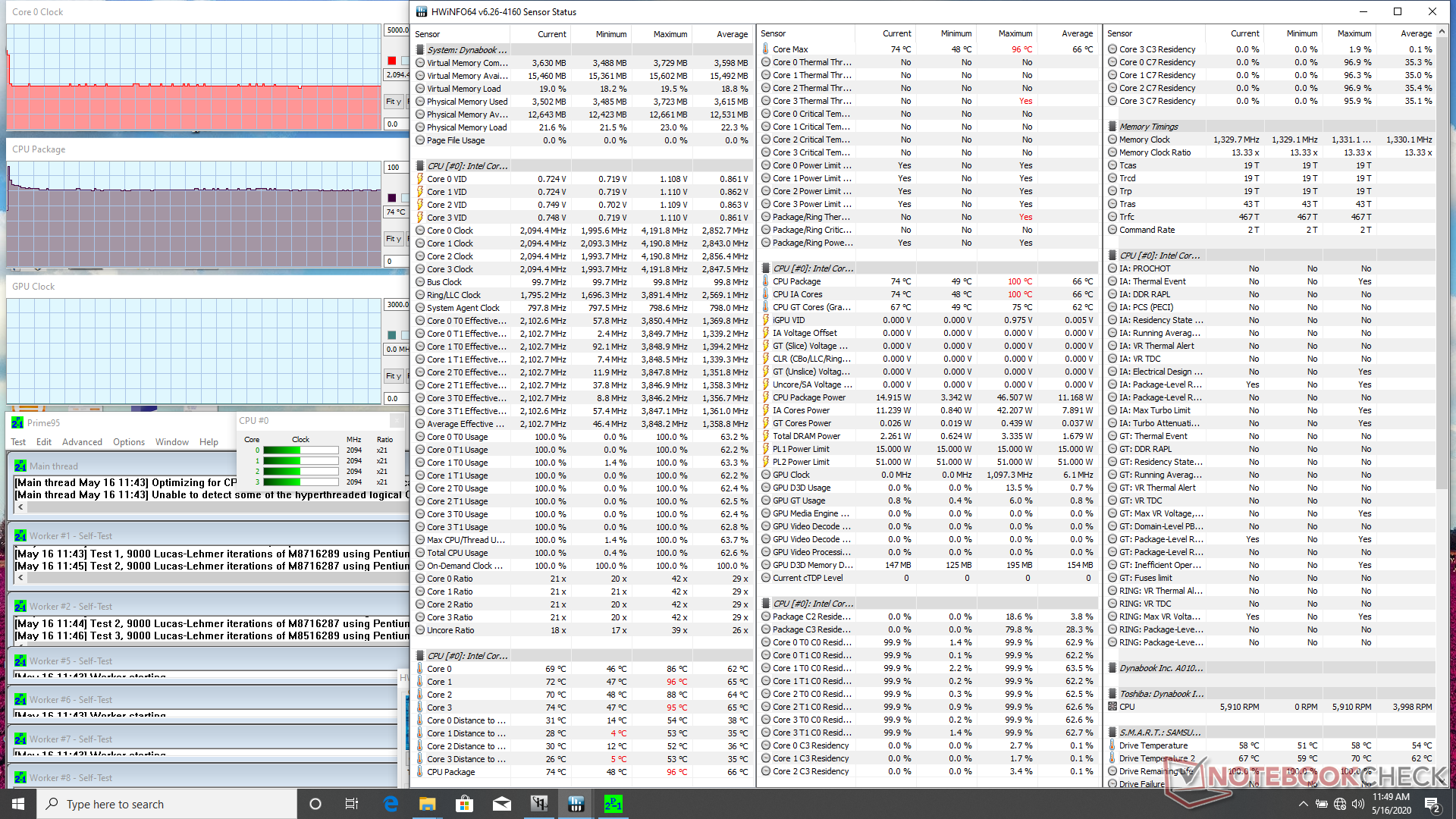
Task: Click Worker #1 Self-Test window icon
Action: 20,535
